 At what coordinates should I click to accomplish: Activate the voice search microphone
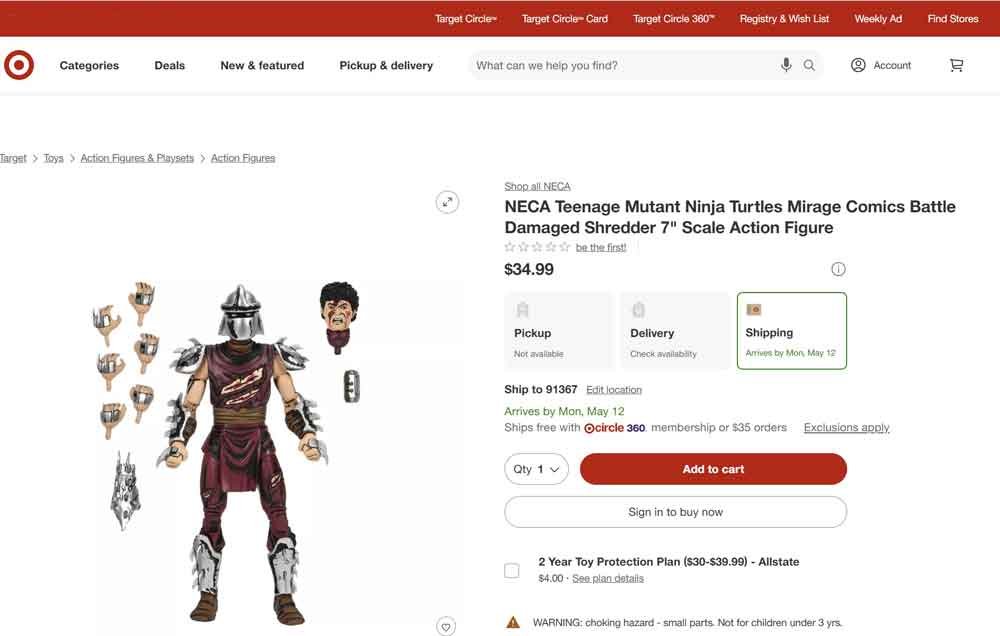(x=786, y=65)
